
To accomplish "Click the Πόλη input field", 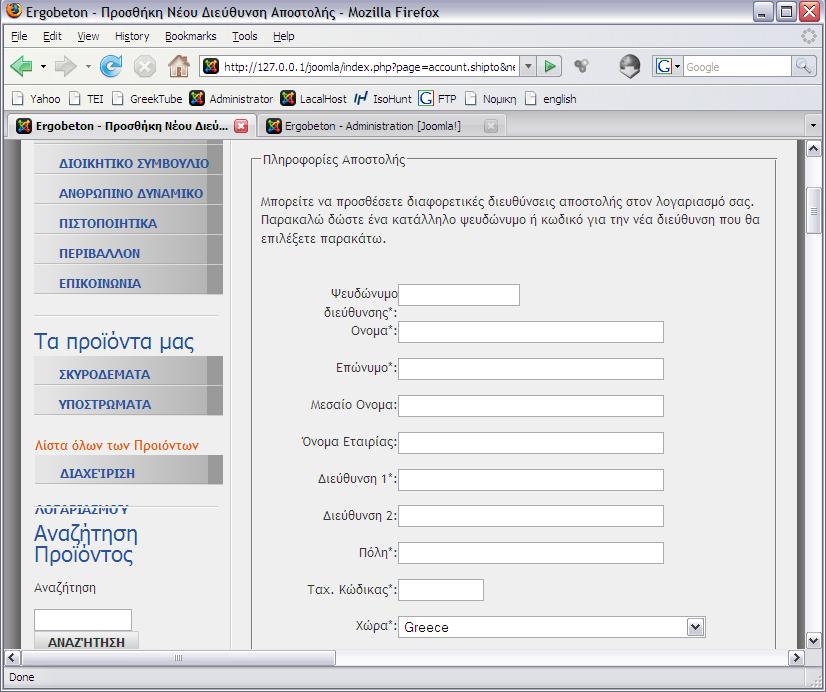I will 530,553.
